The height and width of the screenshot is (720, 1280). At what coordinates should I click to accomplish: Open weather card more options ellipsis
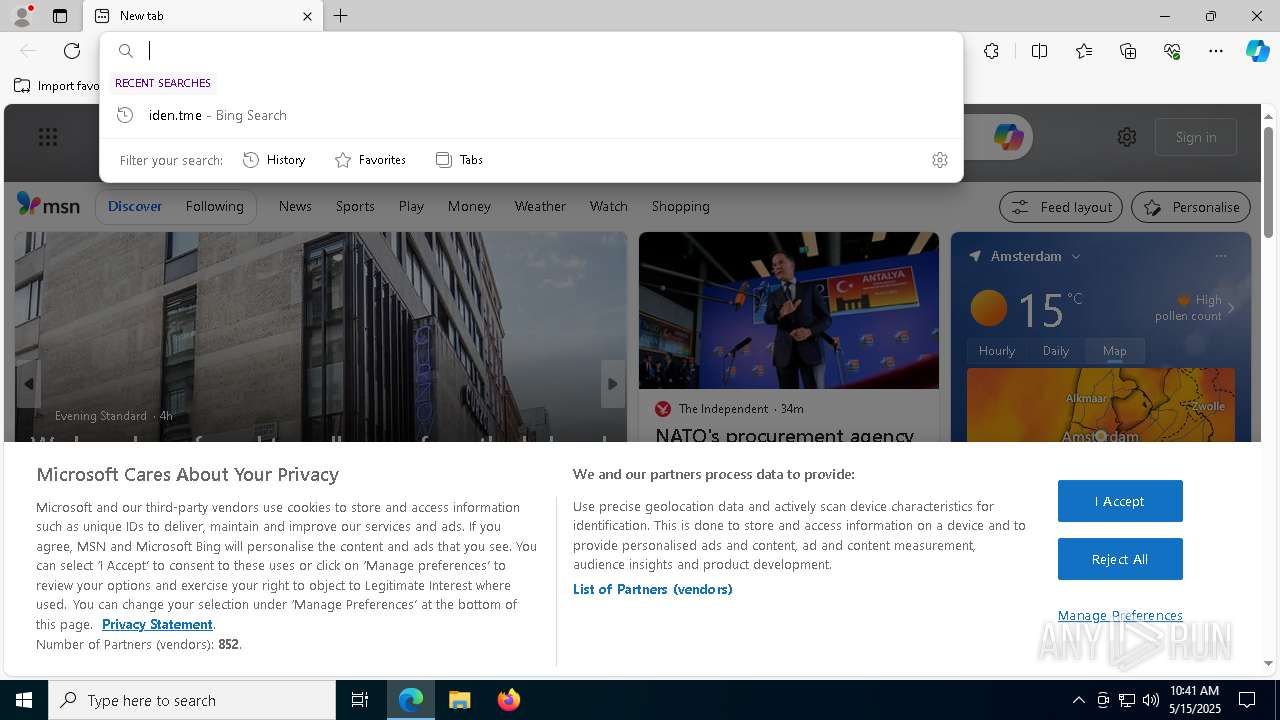click(x=1220, y=256)
